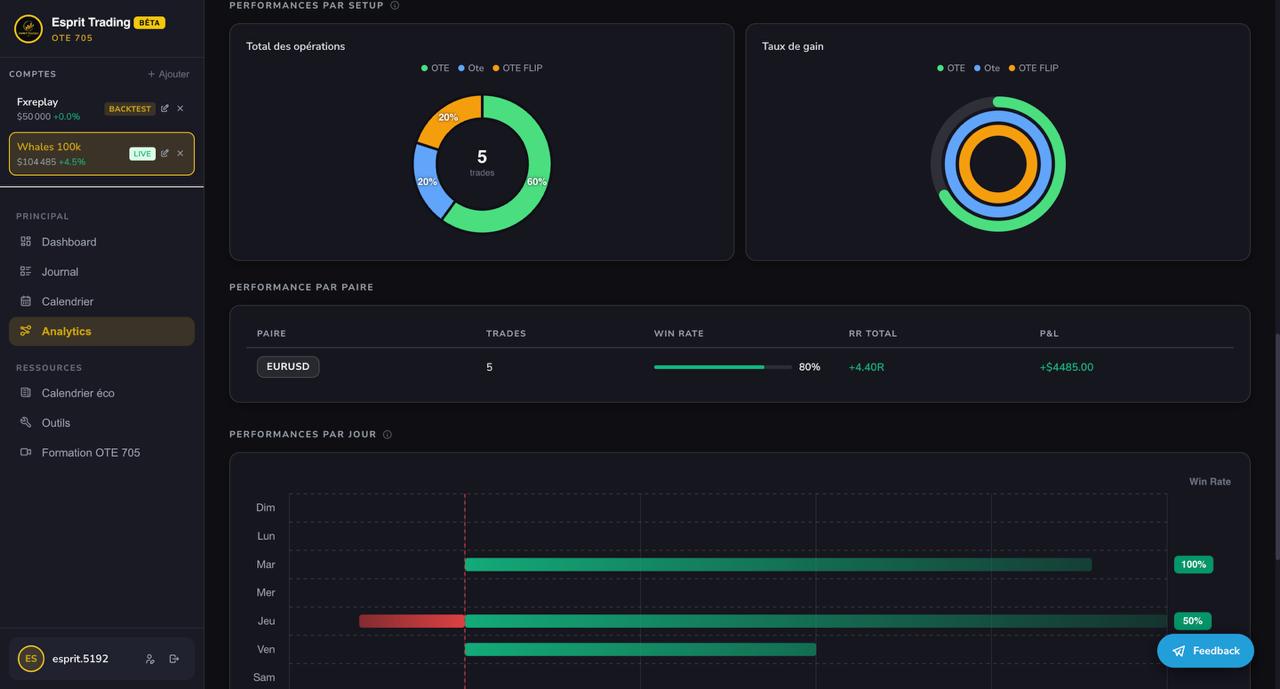Click the 50% win rate badge

pyautogui.click(x=1192, y=621)
